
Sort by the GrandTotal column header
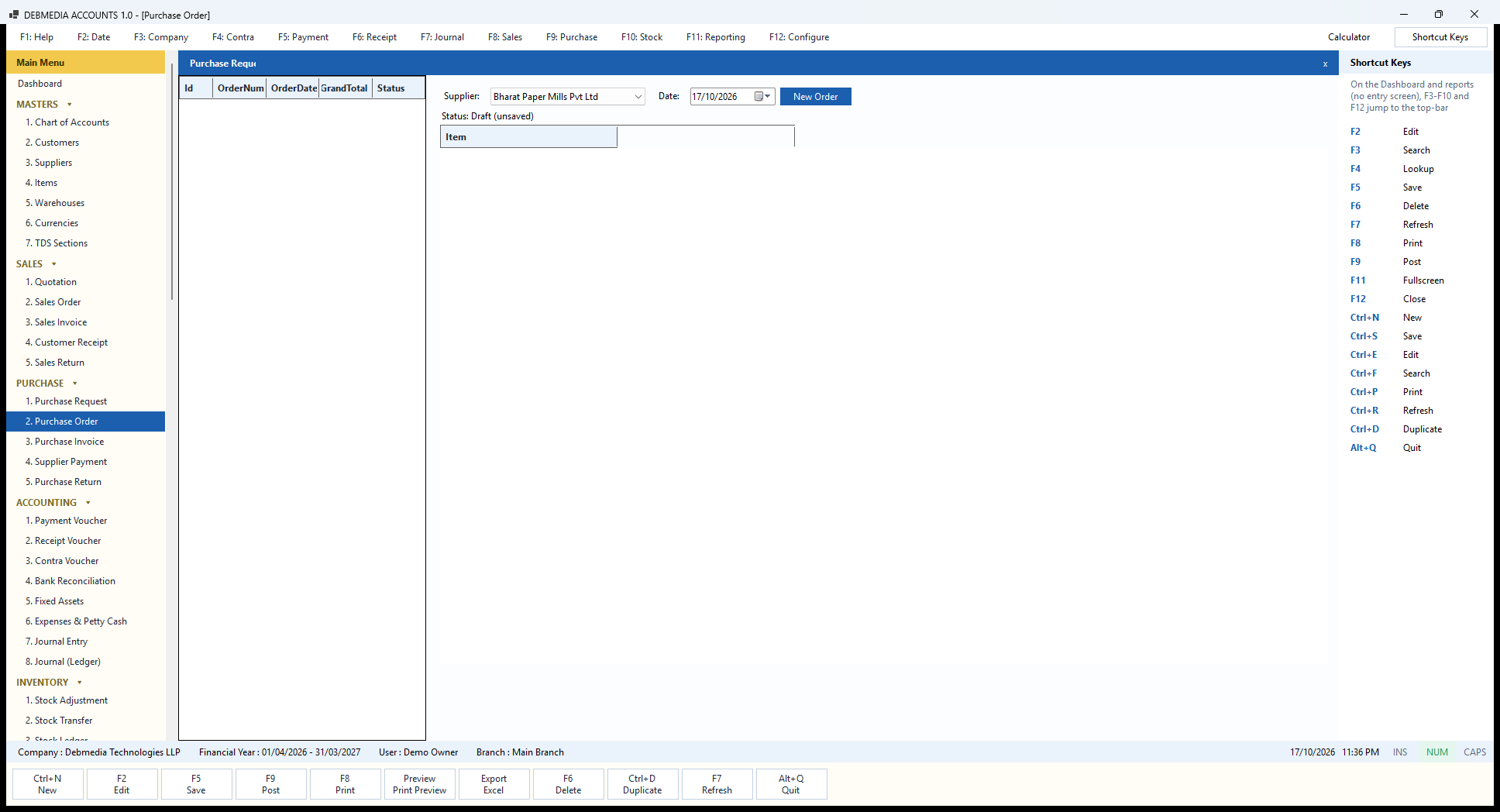pos(345,88)
